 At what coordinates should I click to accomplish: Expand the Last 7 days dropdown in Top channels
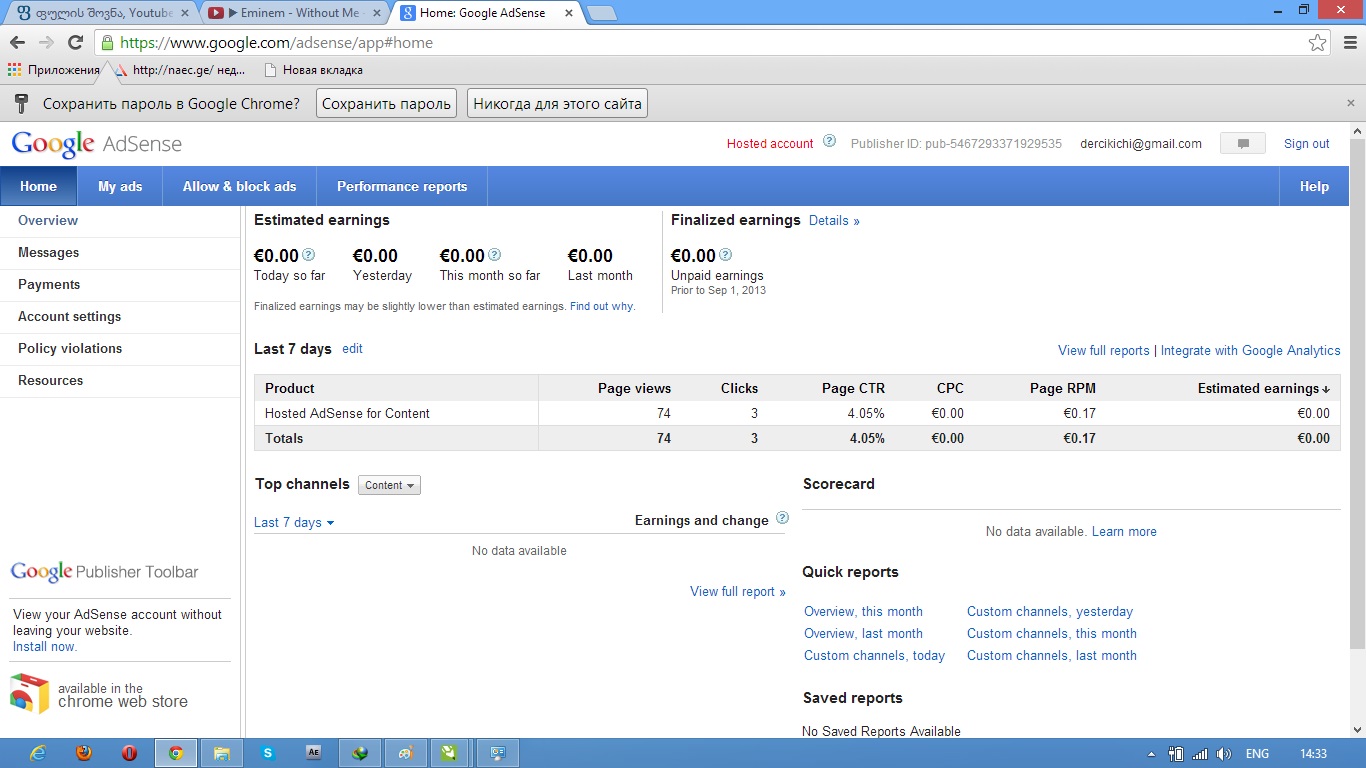click(x=294, y=522)
